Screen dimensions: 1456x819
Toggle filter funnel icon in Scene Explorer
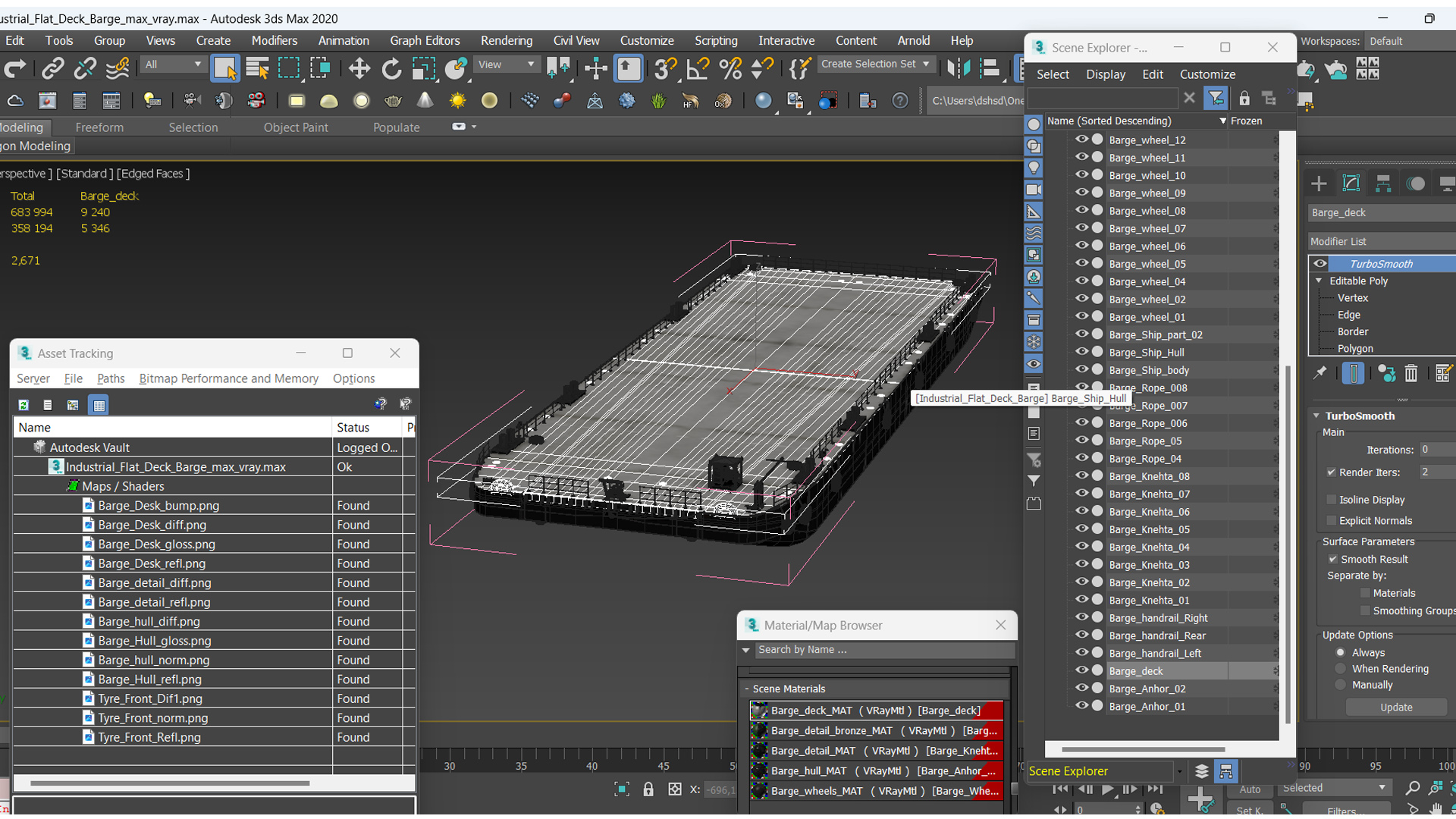click(x=1216, y=99)
